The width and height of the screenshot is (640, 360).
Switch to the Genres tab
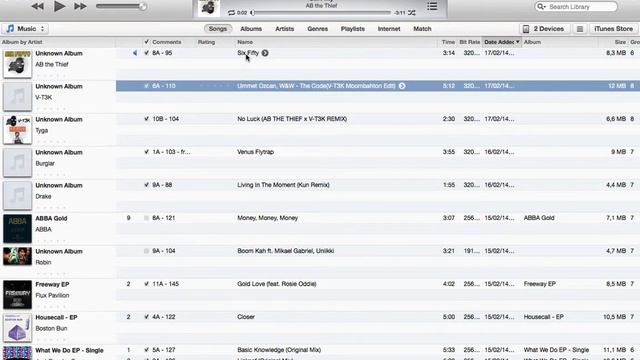point(318,29)
